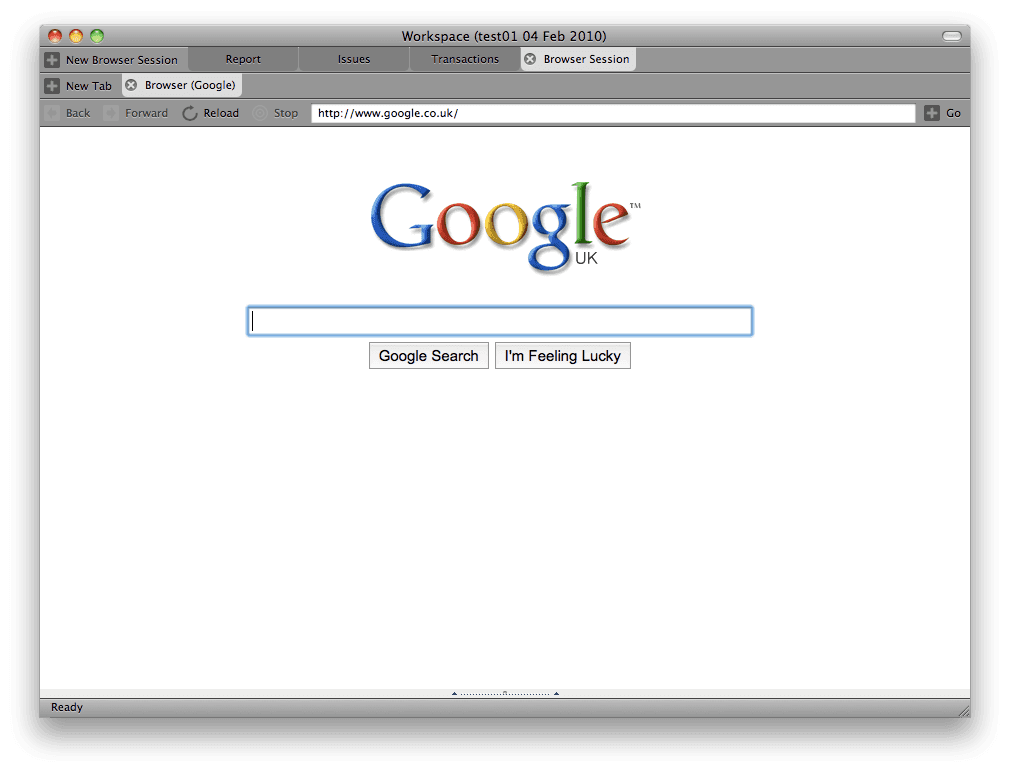Click the plus icon beside New Browser Session
This screenshot has width=1010, height=772.
[52, 60]
